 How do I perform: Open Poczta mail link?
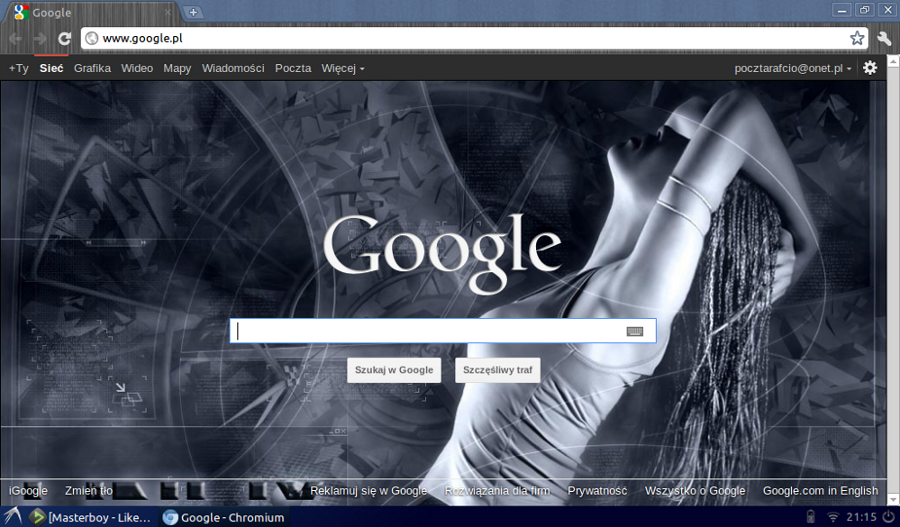293,68
